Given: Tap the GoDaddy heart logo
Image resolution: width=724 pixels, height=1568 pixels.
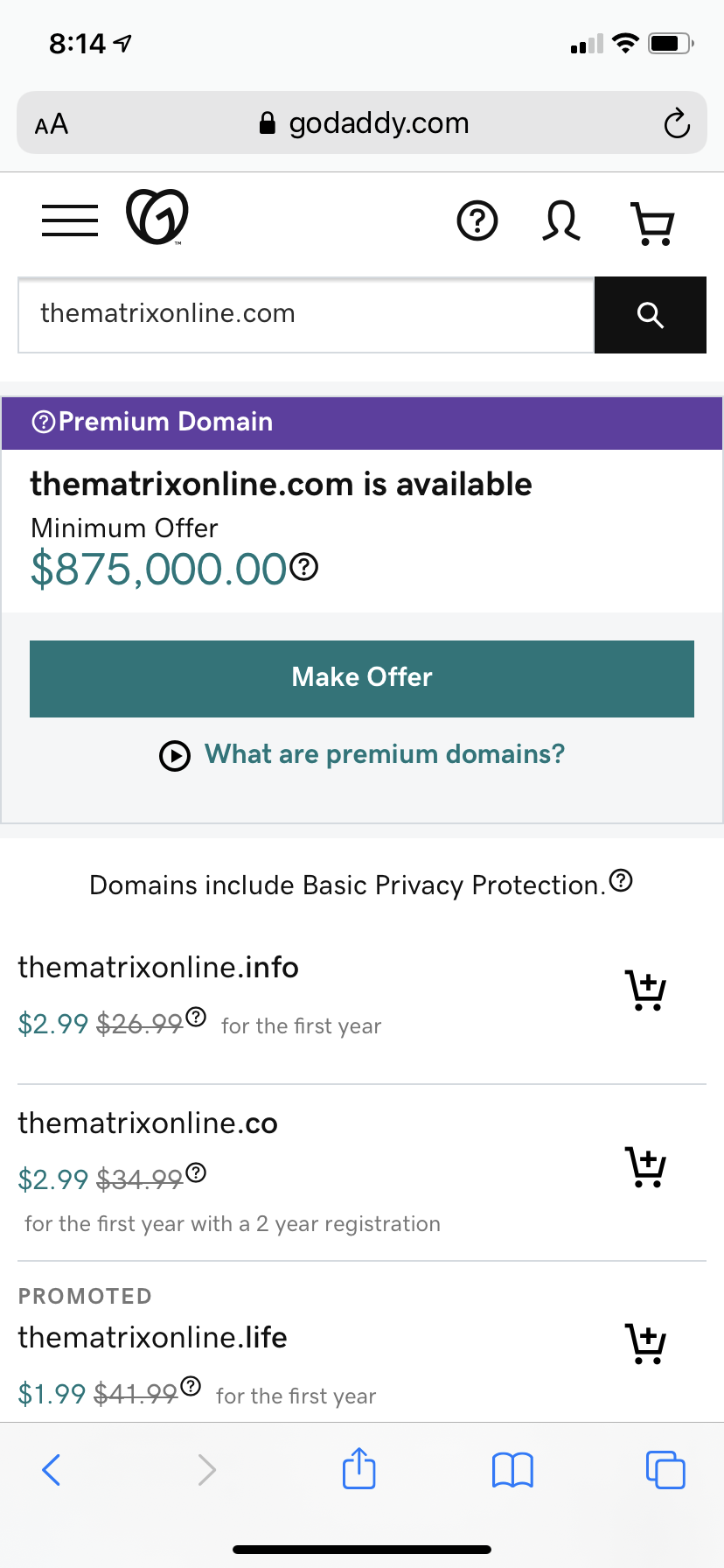Looking at the screenshot, I should pyautogui.click(x=157, y=217).
